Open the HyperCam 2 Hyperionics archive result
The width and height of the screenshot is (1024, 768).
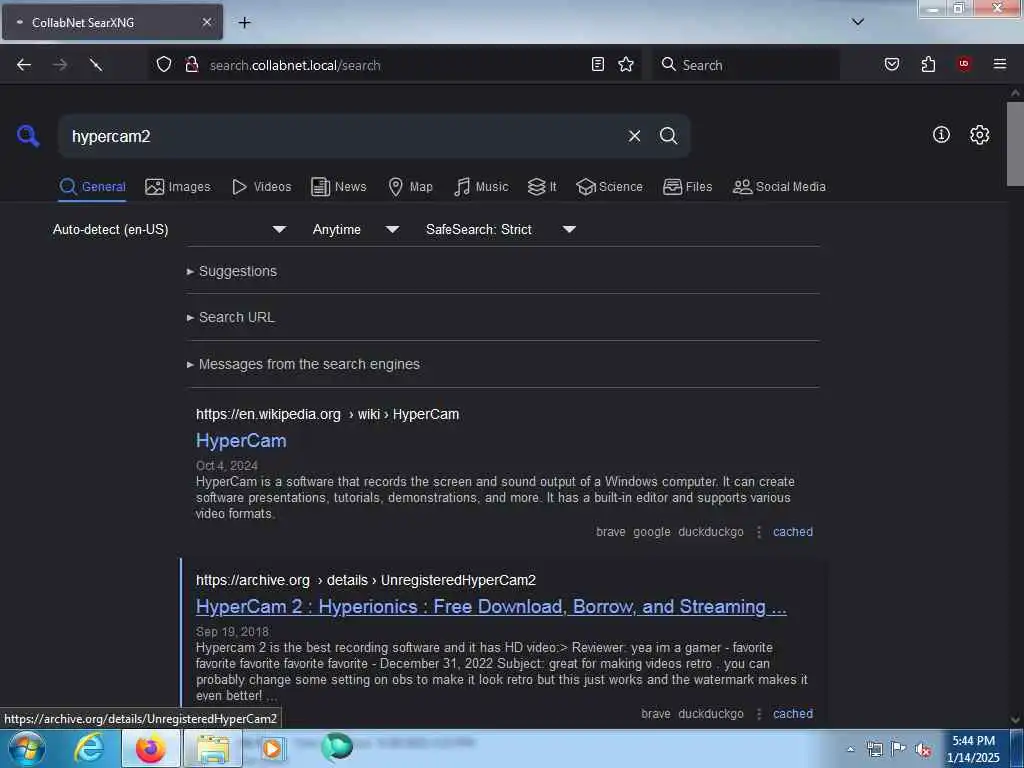click(491, 607)
